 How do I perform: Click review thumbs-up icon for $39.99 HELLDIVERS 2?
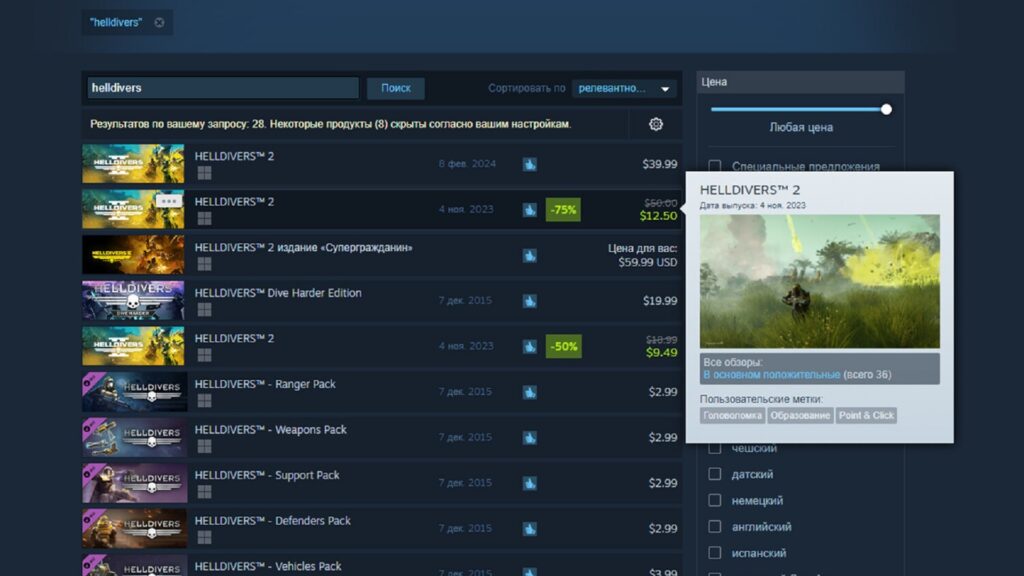[530, 164]
